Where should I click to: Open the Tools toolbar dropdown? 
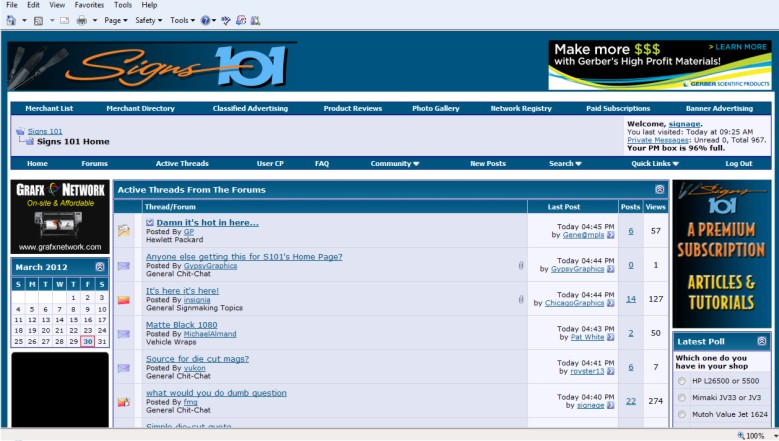tap(182, 20)
